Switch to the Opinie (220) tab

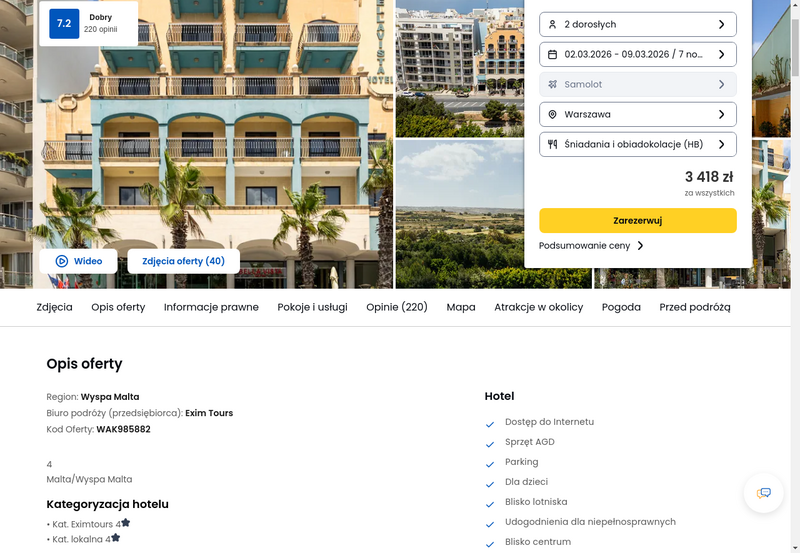396,307
